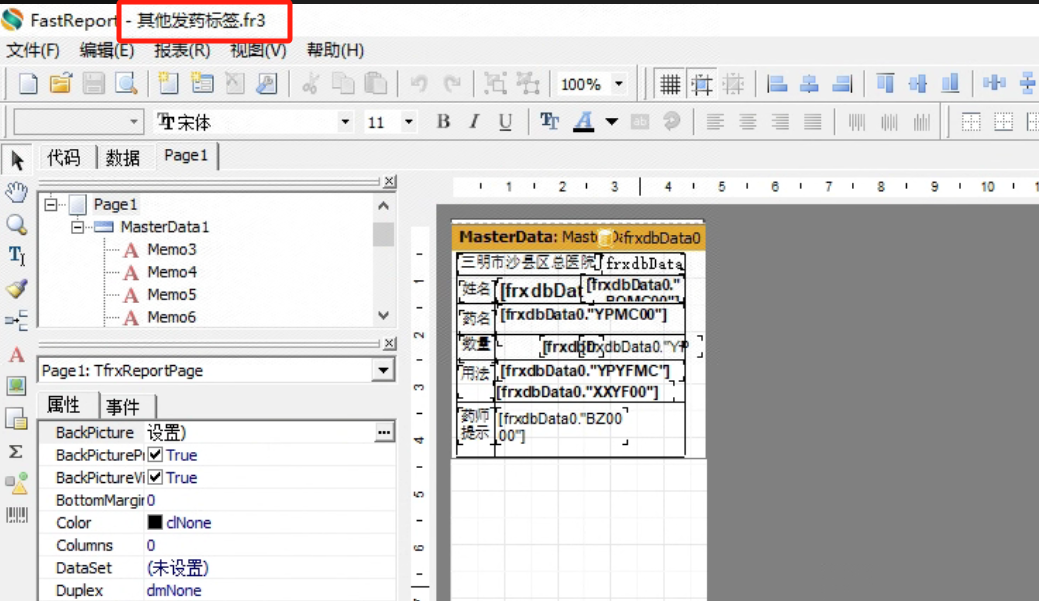Screen dimensions: 1039x601
Task: Select the hand pan tool
Action: [x=17, y=192]
